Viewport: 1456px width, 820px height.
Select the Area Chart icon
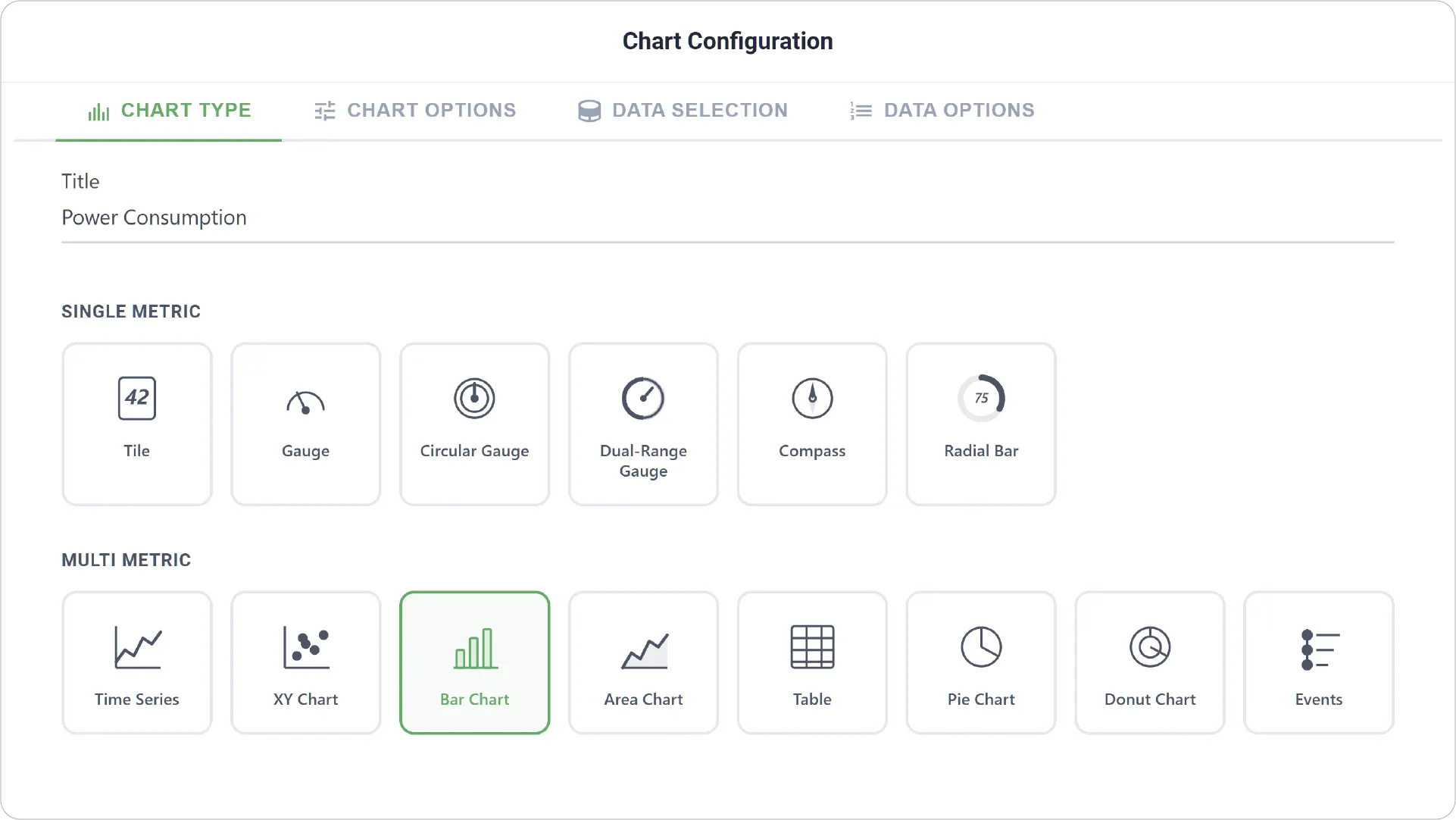[644, 651]
